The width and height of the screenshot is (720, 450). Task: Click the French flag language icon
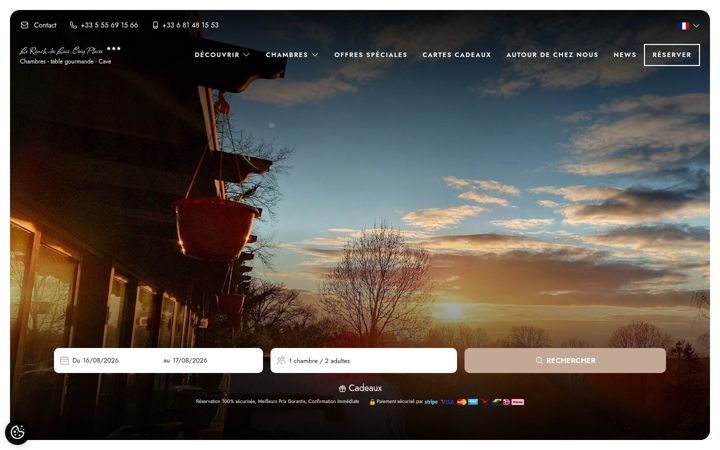click(684, 26)
